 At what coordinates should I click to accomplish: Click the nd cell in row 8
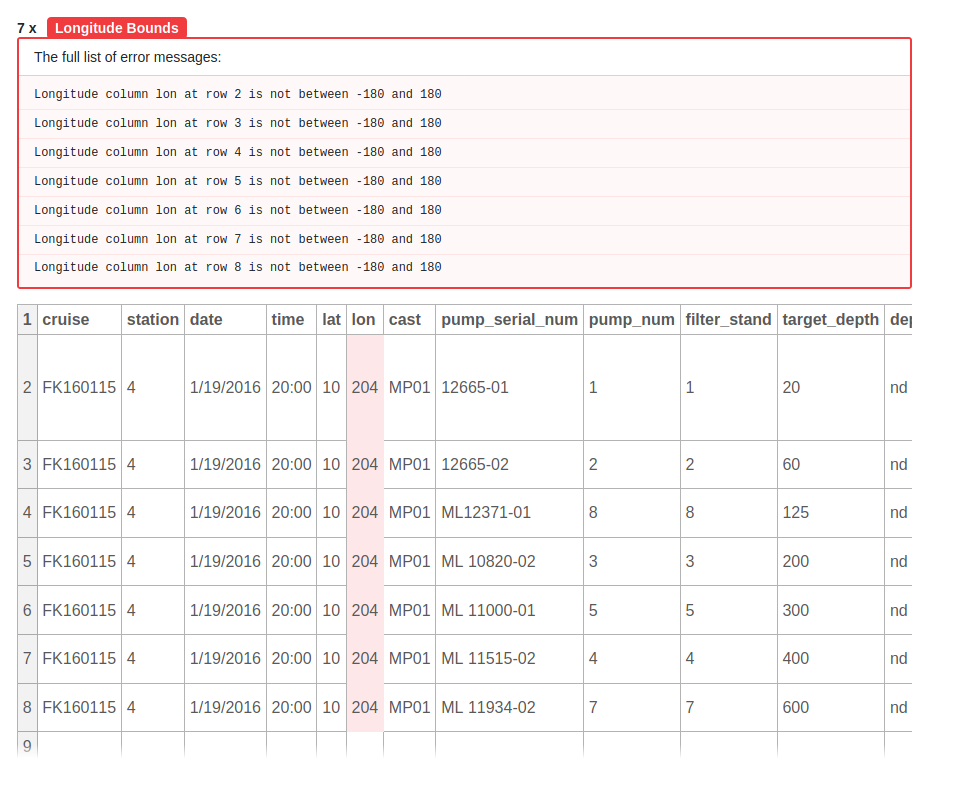tap(898, 707)
